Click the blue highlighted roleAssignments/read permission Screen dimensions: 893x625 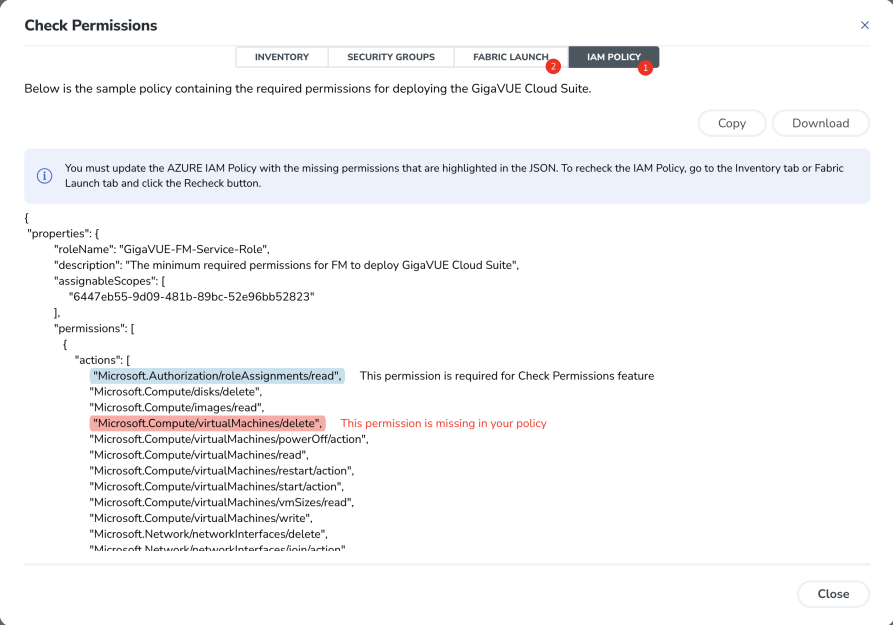(217, 376)
